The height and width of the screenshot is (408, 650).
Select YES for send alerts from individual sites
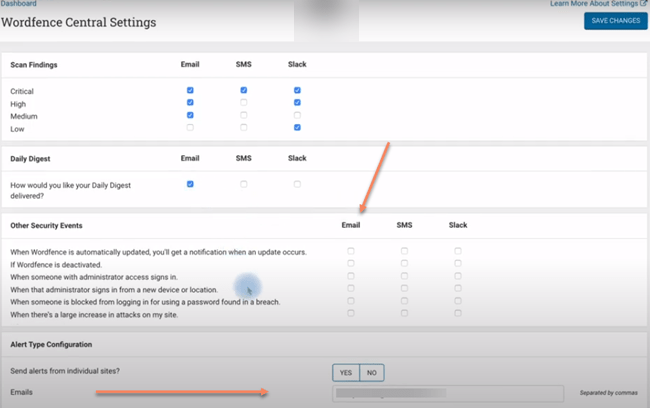(346, 373)
